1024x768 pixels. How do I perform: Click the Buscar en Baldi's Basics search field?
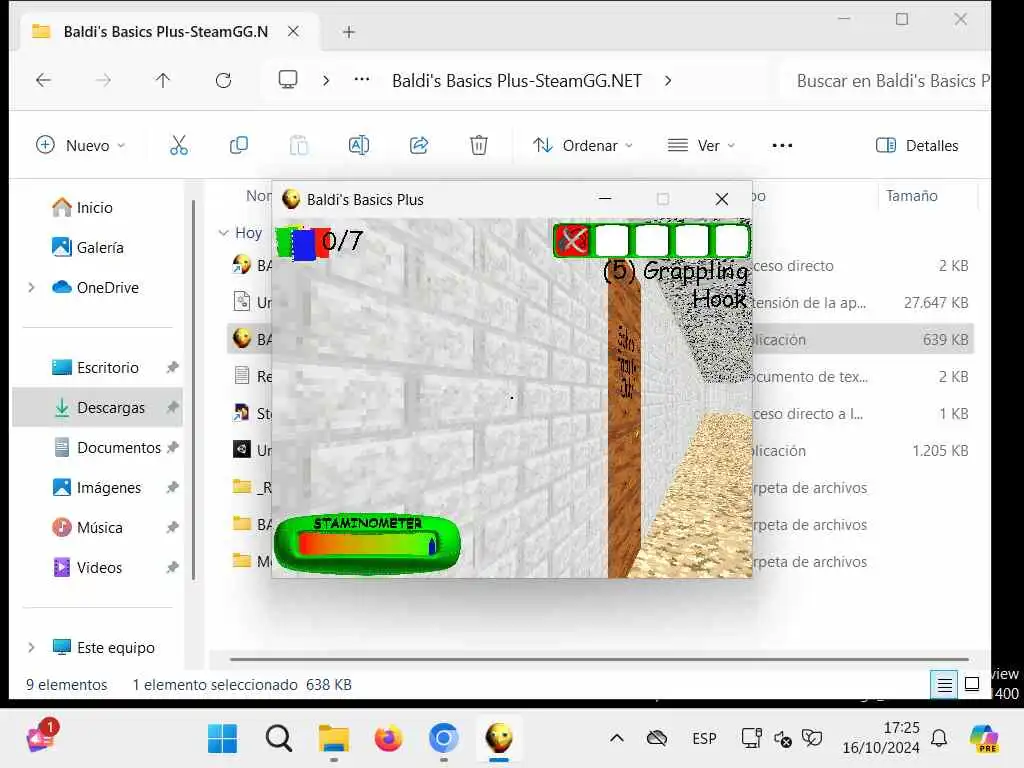(x=885, y=80)
